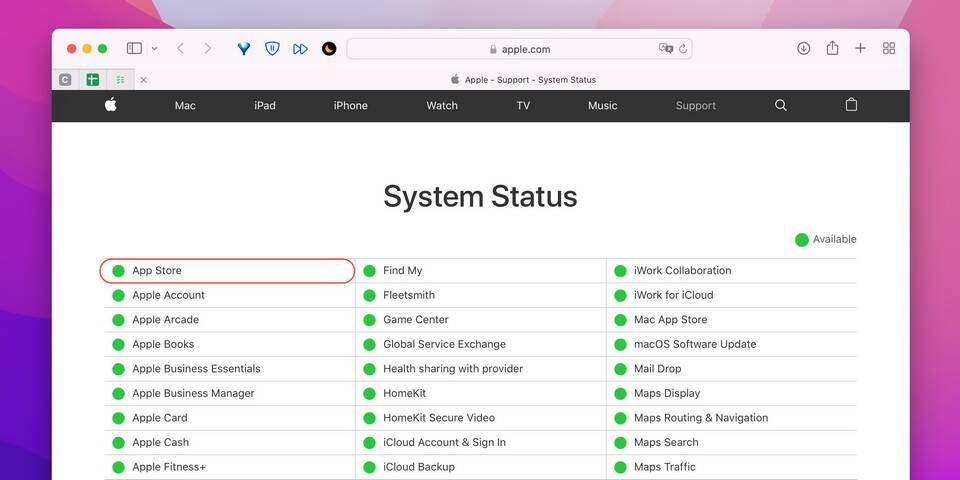Open the sidebar tab group dropdown arrow
960x480 pixels.
154,48
